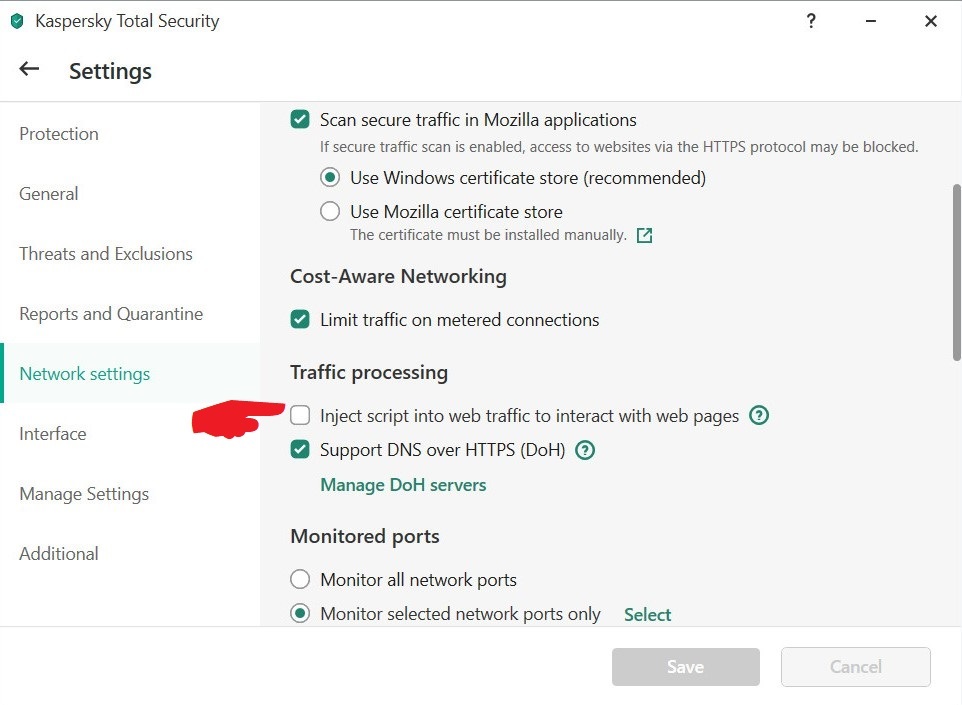Image resolution: width=962 pixels, height=705 pixels.
Task: Click the back arrow next to Settings
Action: (29, 69)
